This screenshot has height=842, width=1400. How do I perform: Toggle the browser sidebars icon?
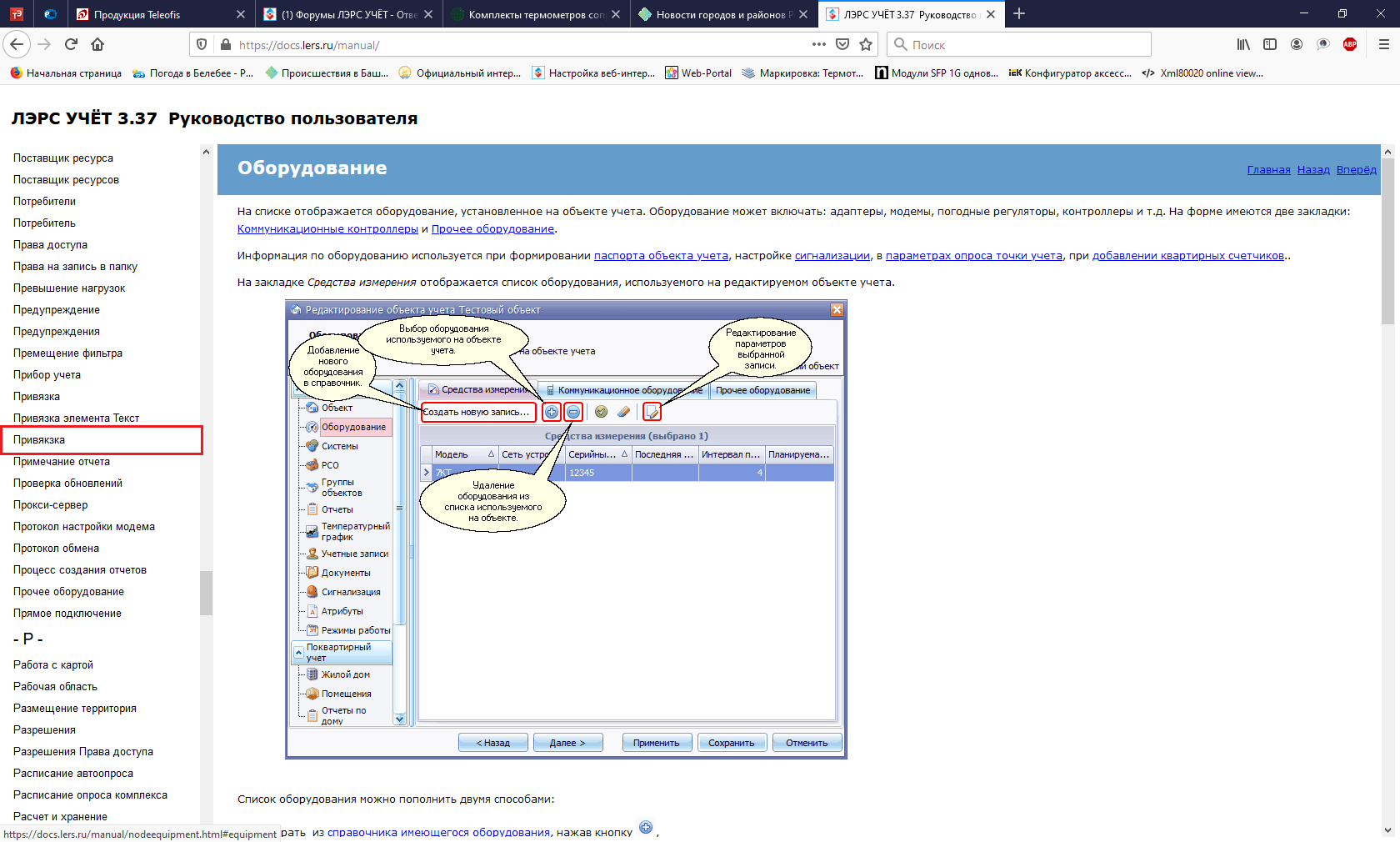[x=1270, y=44]
